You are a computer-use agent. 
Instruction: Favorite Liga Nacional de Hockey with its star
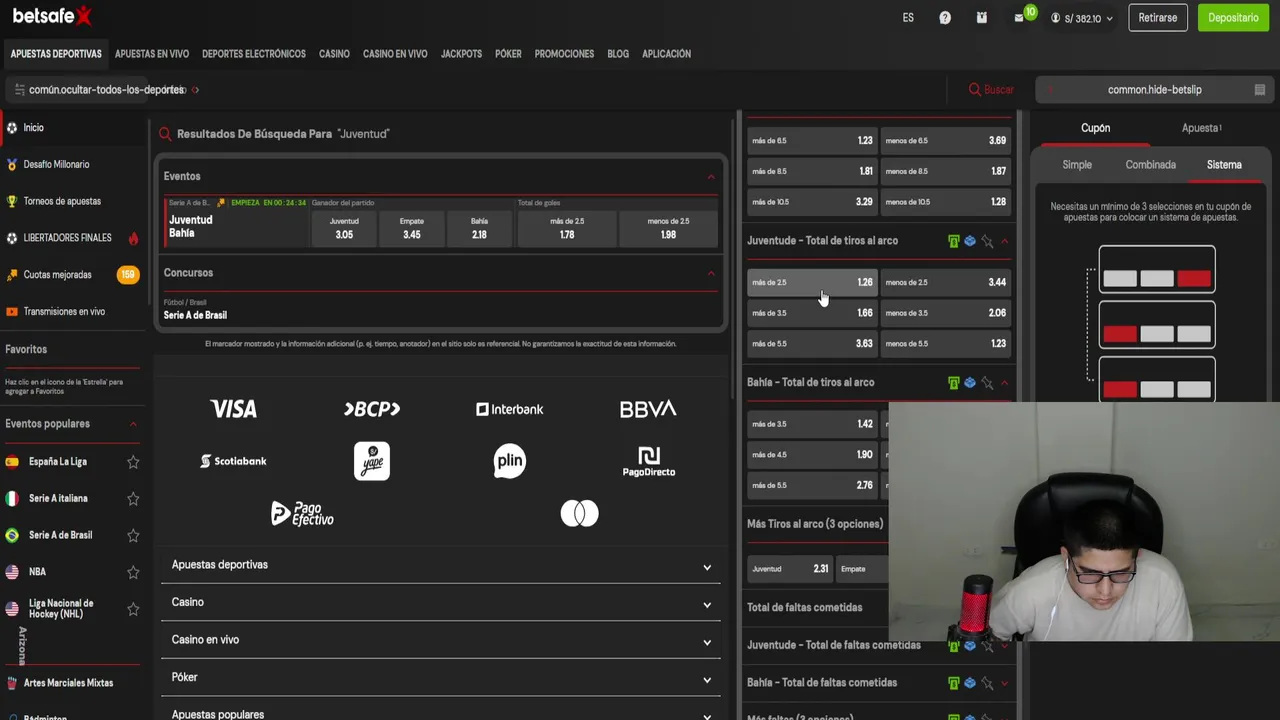133,608
